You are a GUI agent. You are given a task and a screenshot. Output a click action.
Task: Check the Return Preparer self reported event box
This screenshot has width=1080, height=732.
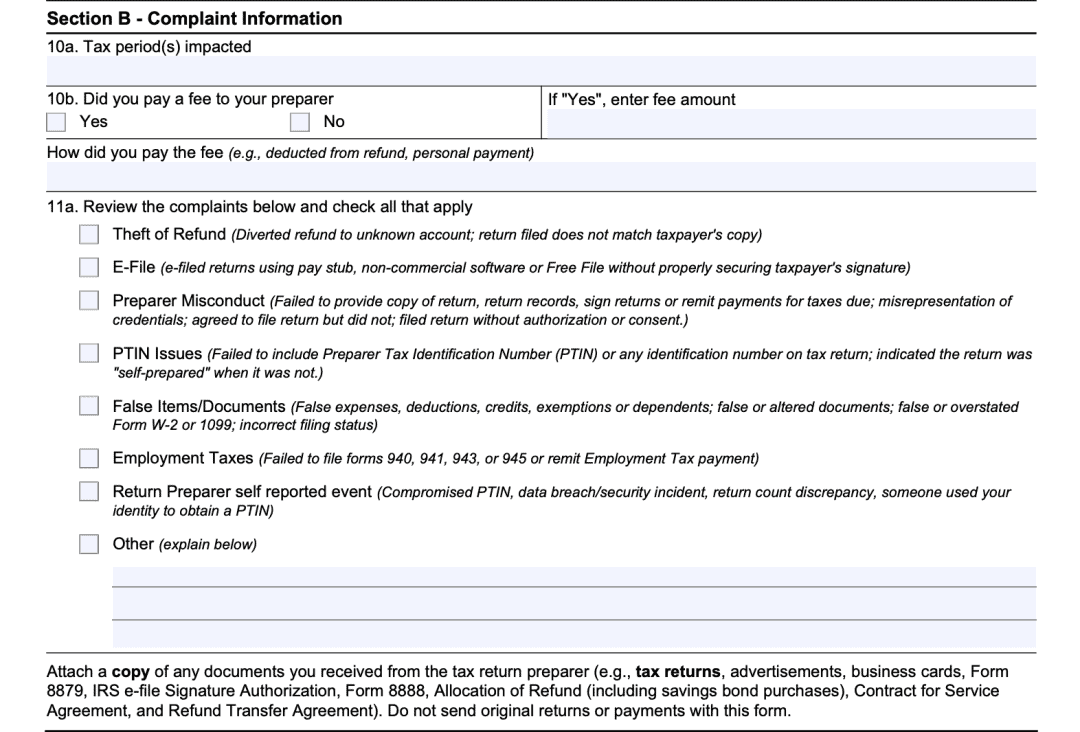(x=88, y=492)
